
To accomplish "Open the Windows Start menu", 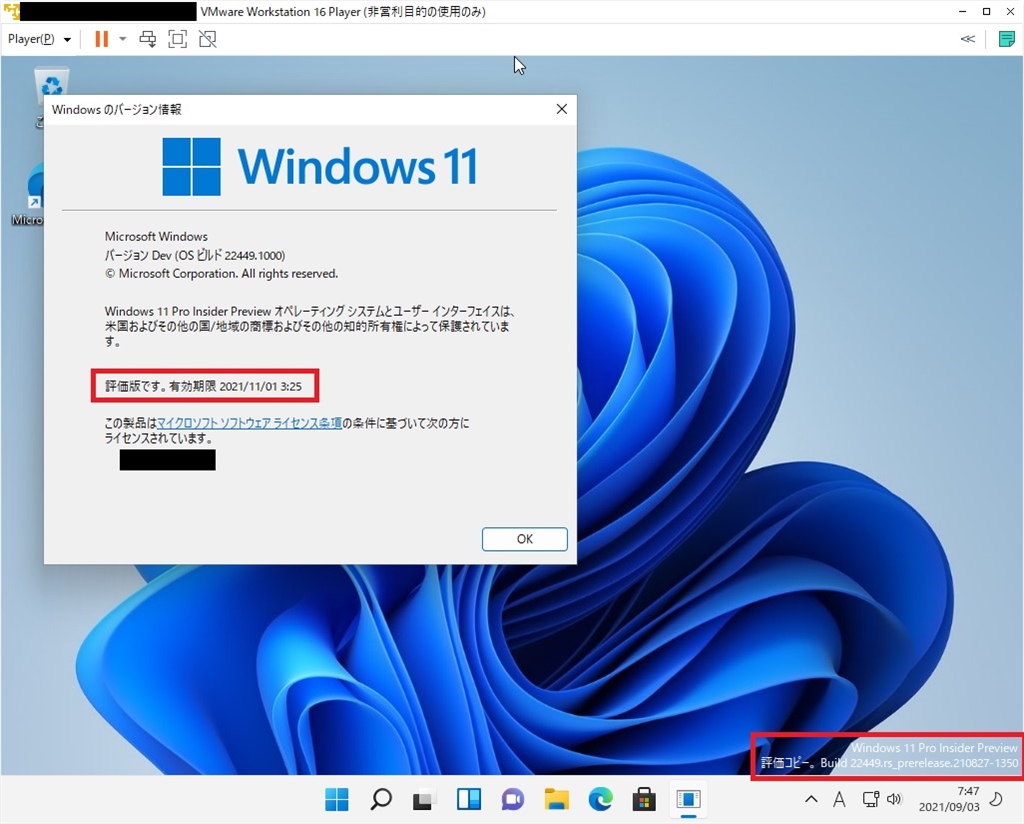I will click(337, 799).
